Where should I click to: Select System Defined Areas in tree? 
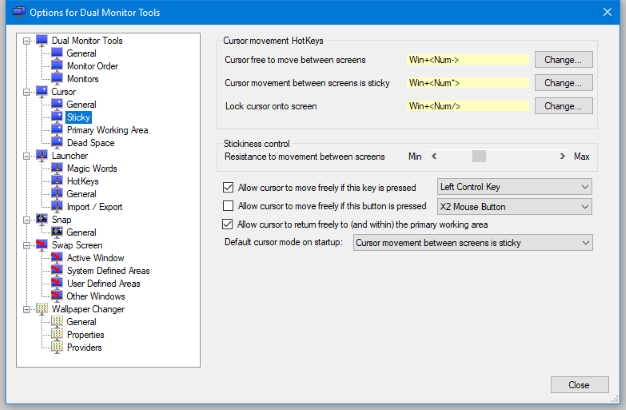(108, 270)
